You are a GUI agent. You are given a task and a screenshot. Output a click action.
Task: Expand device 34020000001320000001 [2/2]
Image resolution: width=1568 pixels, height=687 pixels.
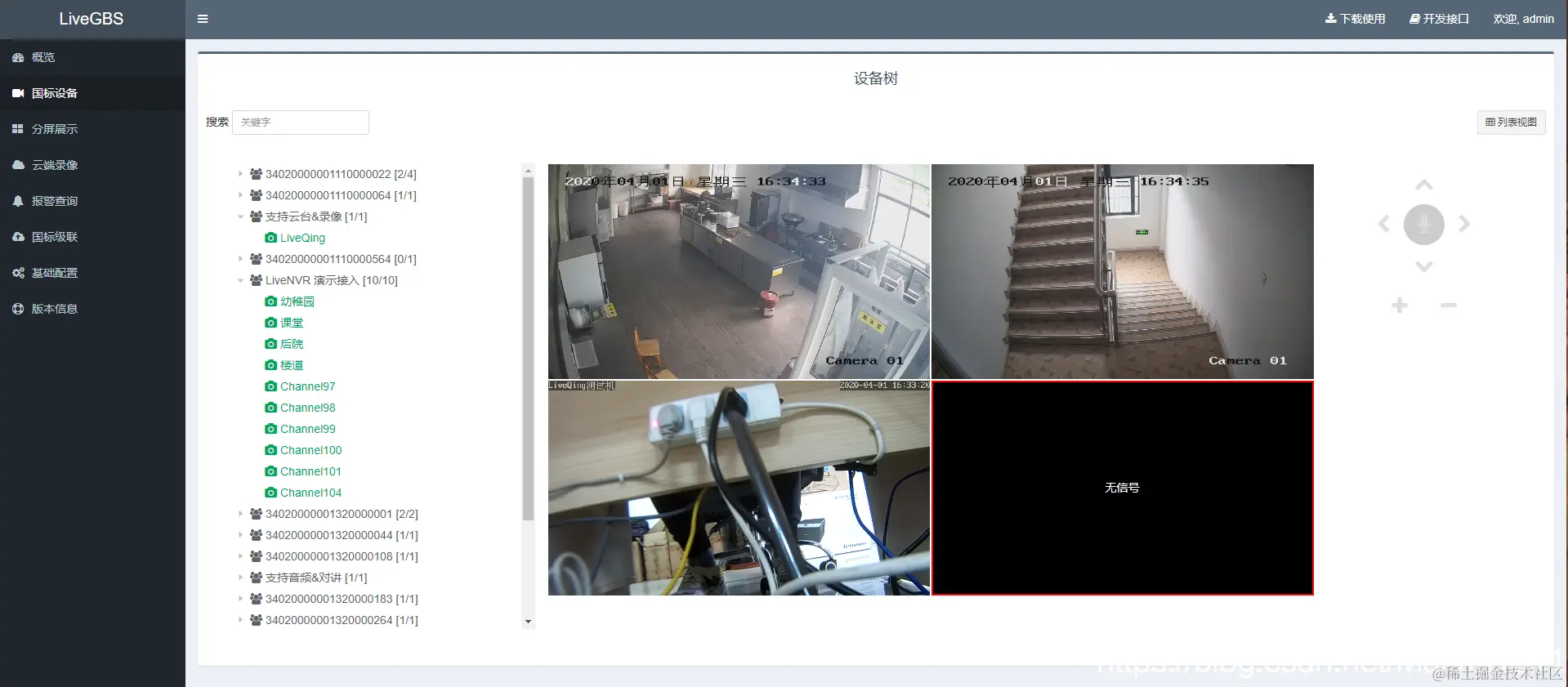[x=240, y=514]
